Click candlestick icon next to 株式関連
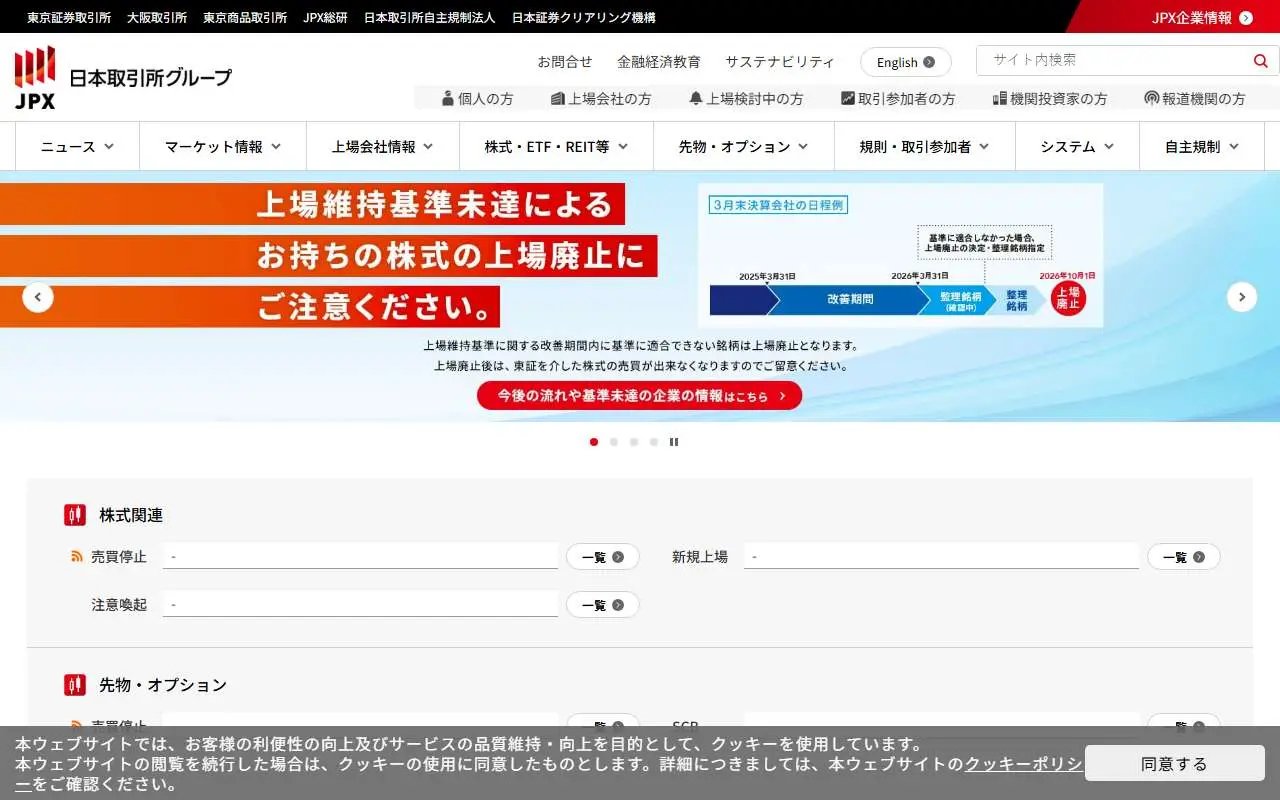1280x800 pixels. tap(75, 515)
